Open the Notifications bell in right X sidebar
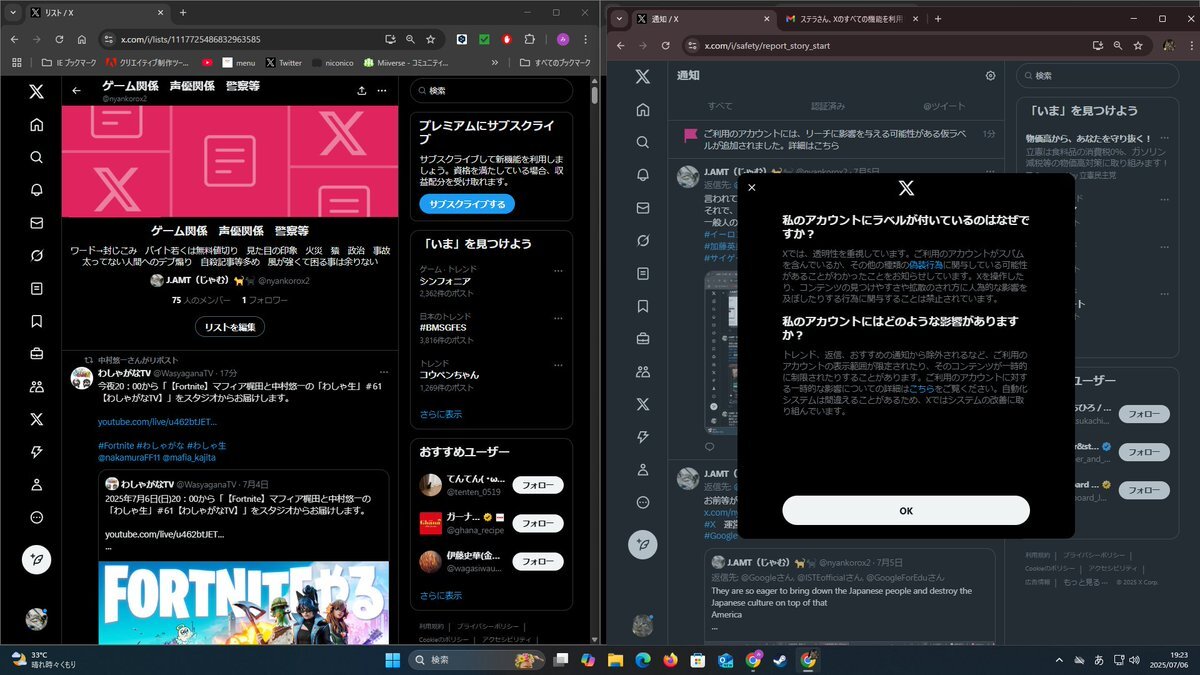1200x675 pixels. coord(643,175)
